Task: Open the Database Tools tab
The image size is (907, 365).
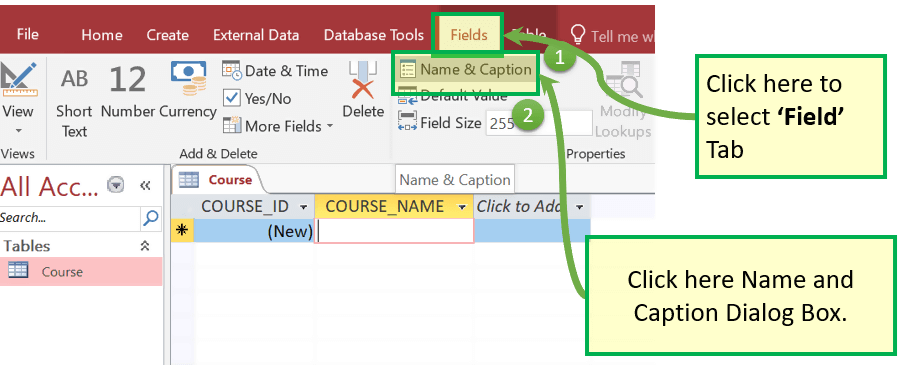Action: coord(374,35)
